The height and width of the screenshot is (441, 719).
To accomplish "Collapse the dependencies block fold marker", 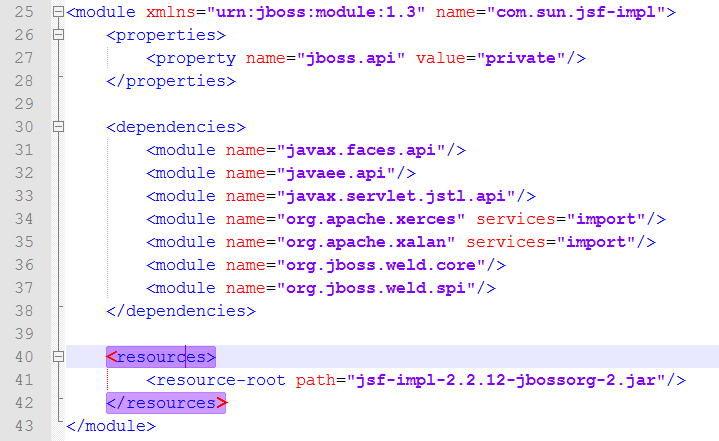I will pyautogui.click(x=58, y=127).
